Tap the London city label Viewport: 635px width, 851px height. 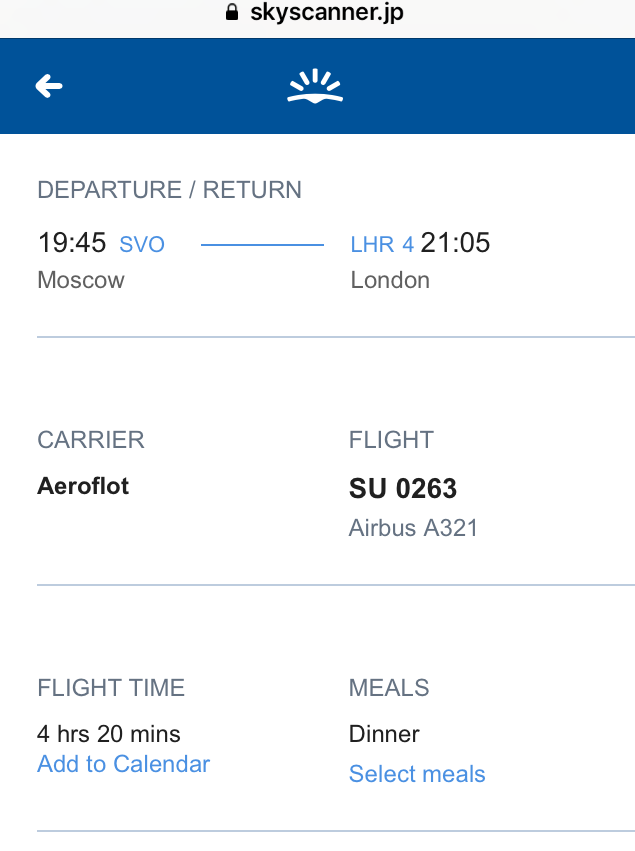point(390,280)
